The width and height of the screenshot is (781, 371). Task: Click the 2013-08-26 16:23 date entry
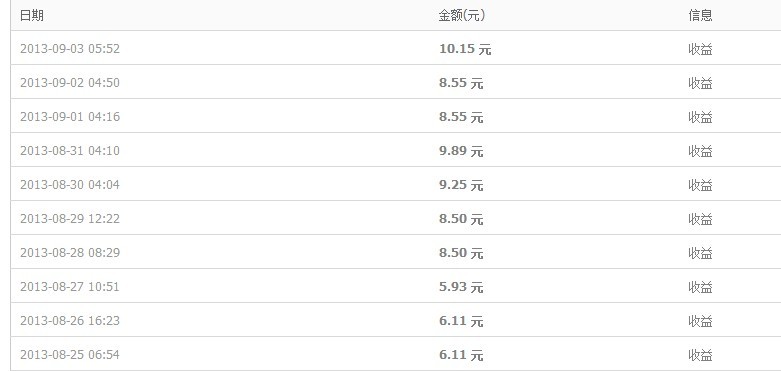(x=70, y=320)
